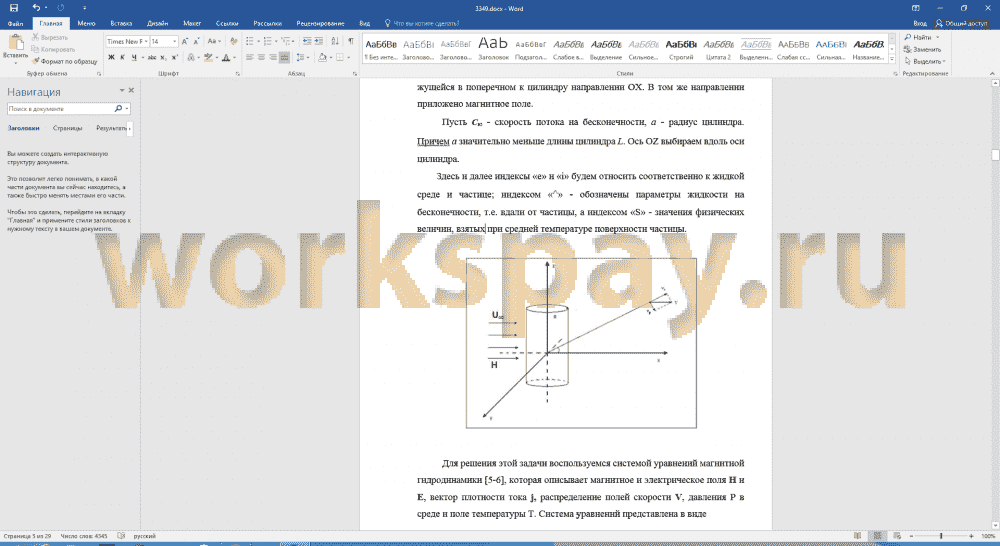Align text to the right
Viewport: 1000px width, 546px height.
273,57
